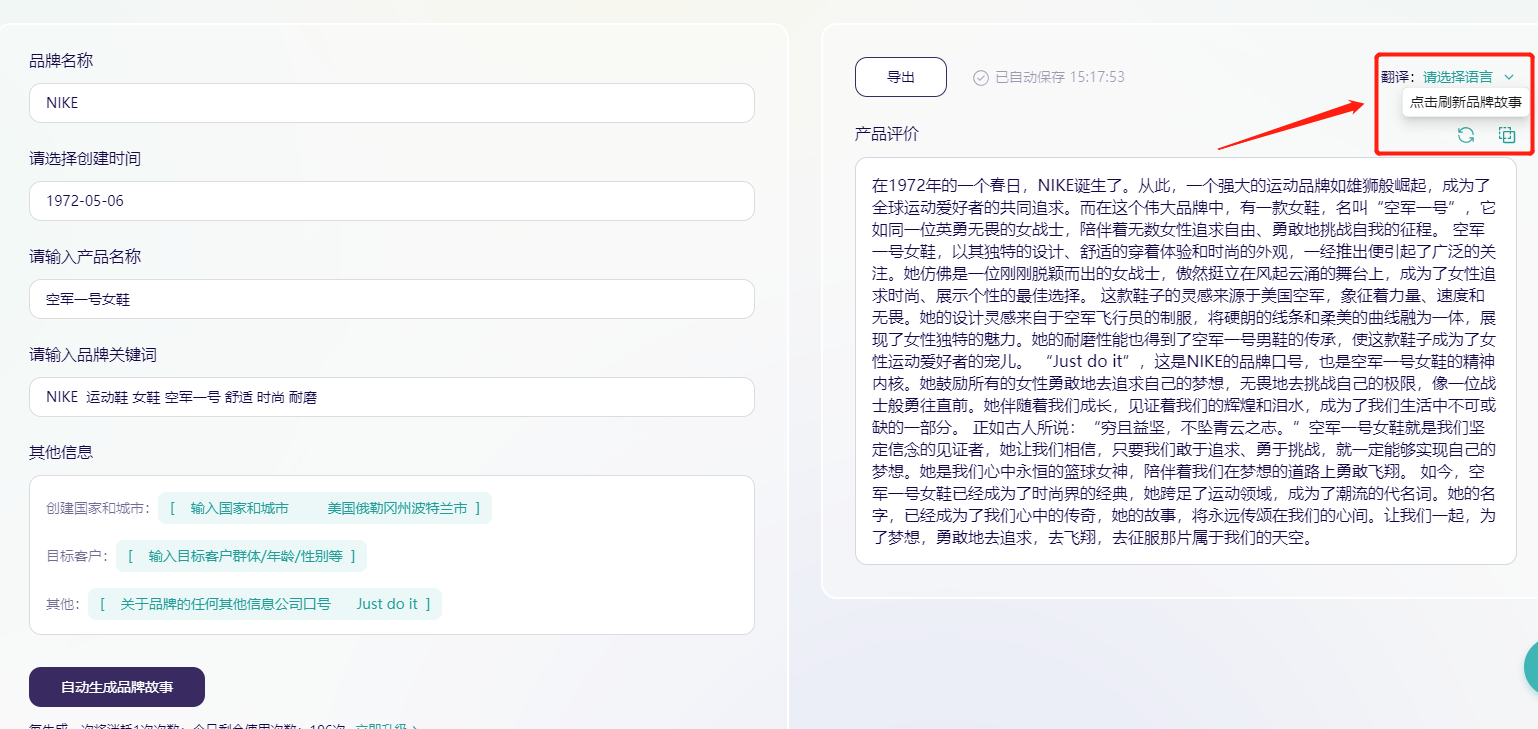
Task: Click the 翻译 label
Action: click(x=1399, y=77)
